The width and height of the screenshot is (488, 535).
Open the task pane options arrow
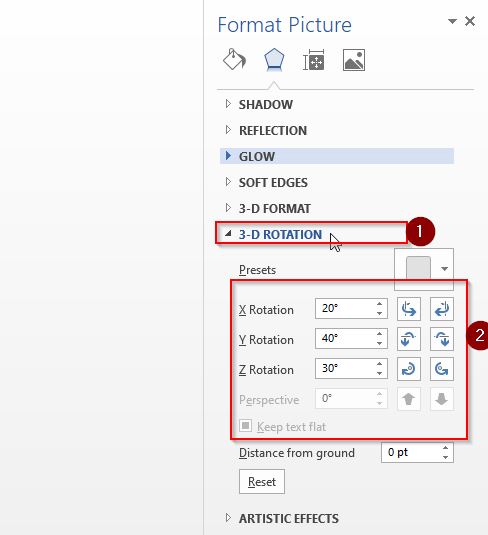(452, 21)
